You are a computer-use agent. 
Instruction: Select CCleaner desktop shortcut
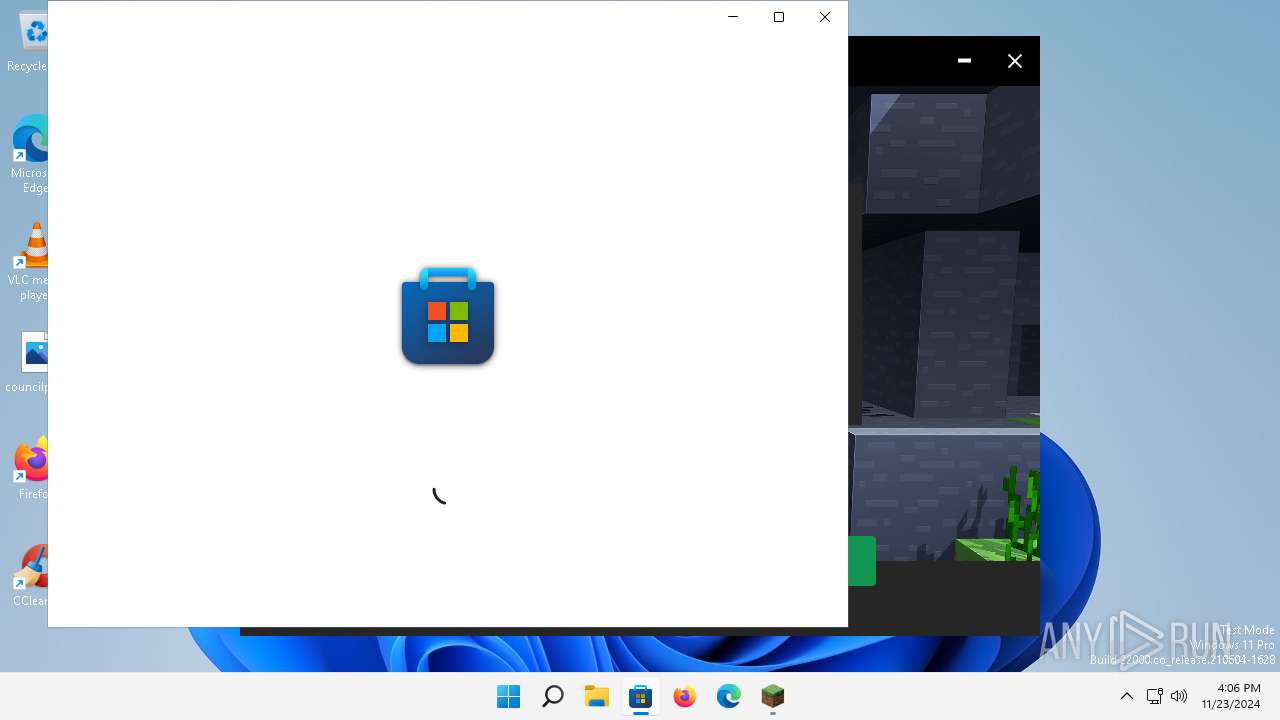(x=32, y=575)
